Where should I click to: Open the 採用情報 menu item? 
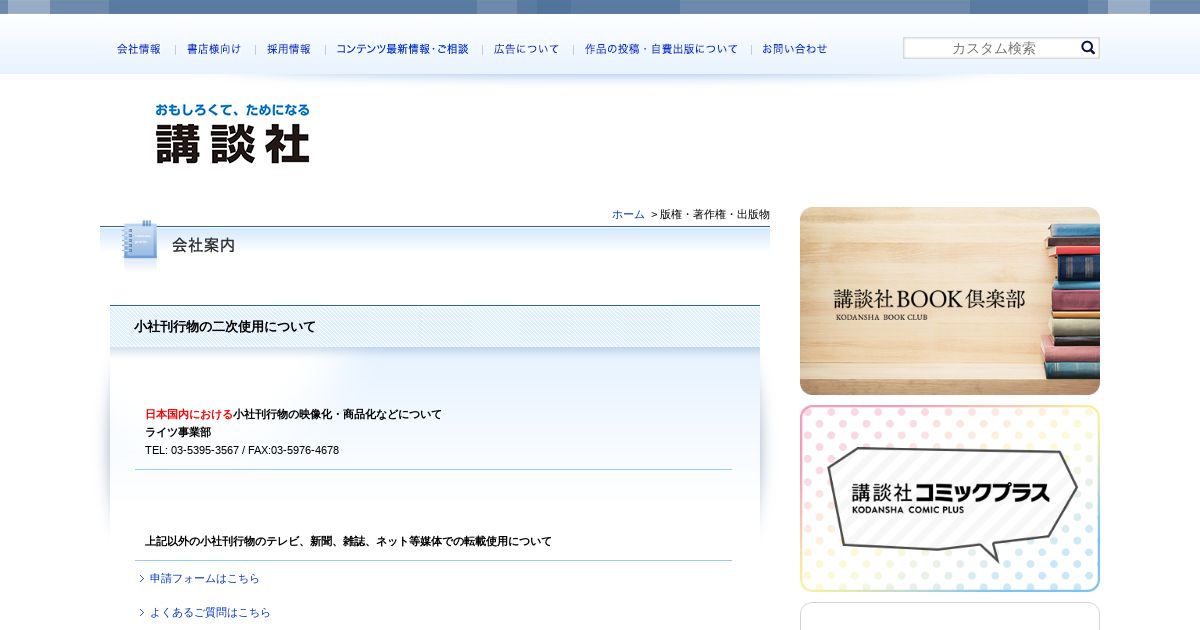click(289, 49)
